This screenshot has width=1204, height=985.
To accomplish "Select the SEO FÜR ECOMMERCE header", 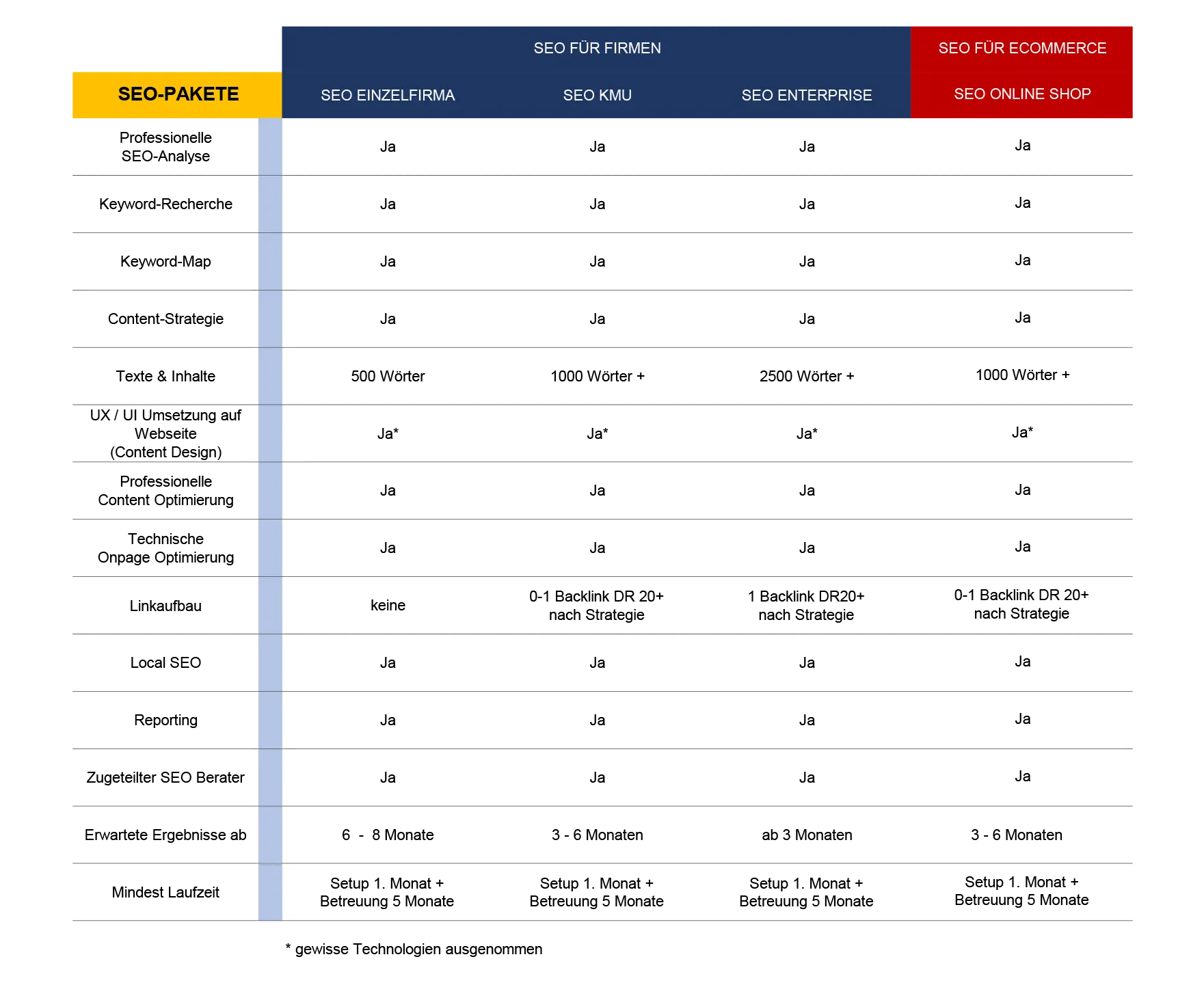I will 1022,49.
